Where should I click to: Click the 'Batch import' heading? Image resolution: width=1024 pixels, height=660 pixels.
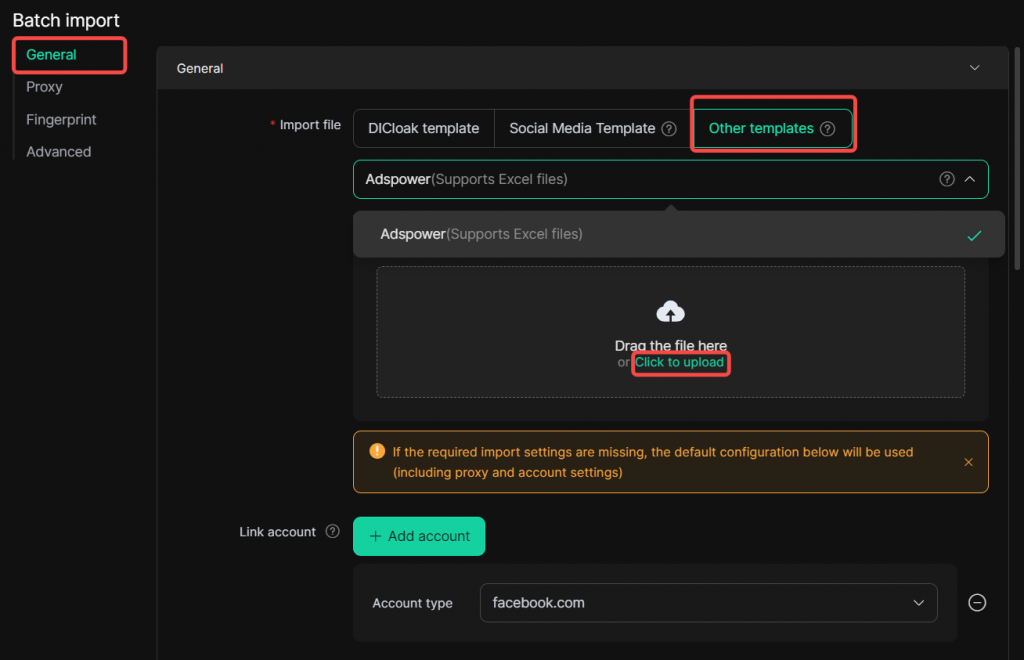coord(66,20)
